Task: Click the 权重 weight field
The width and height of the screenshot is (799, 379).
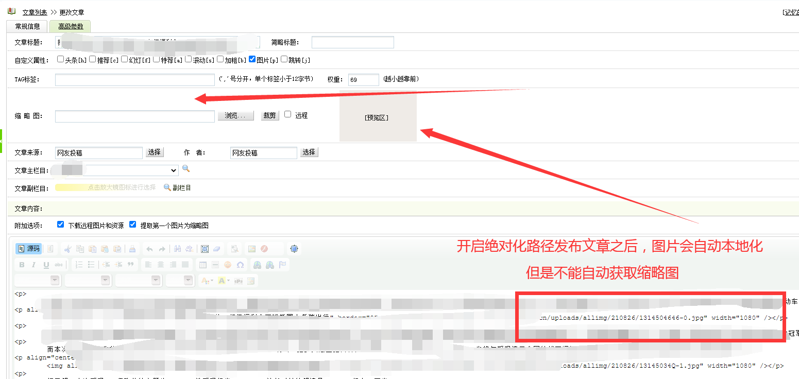Action: point(363,79)
